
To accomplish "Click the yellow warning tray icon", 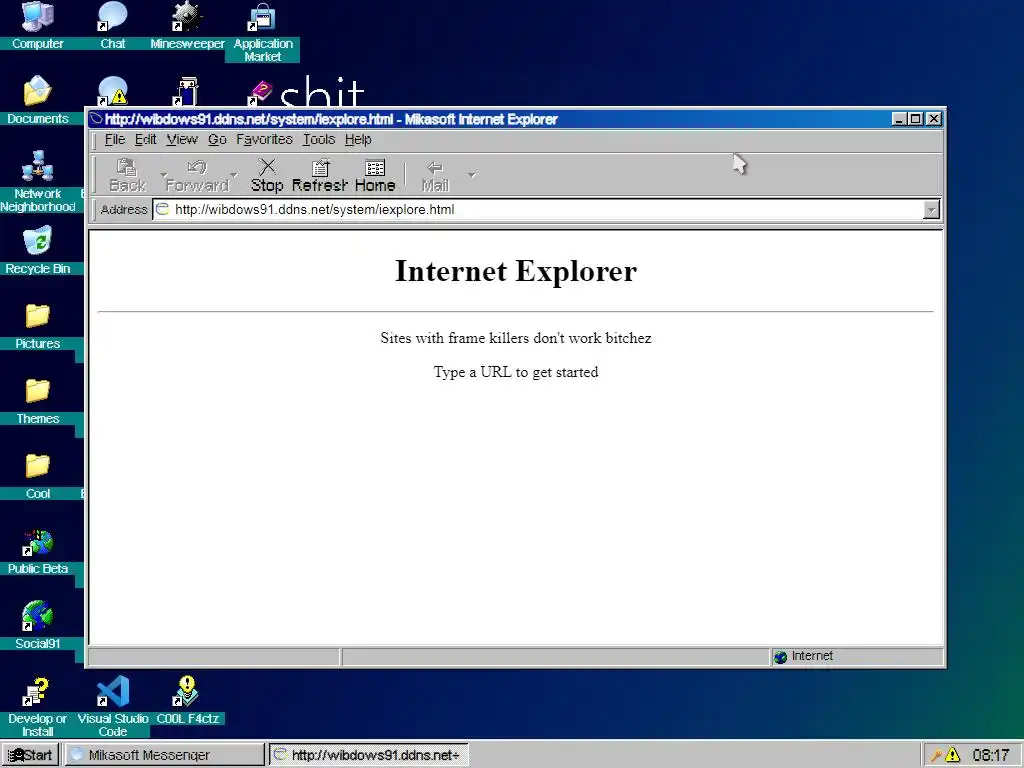I will click(952, 755).
